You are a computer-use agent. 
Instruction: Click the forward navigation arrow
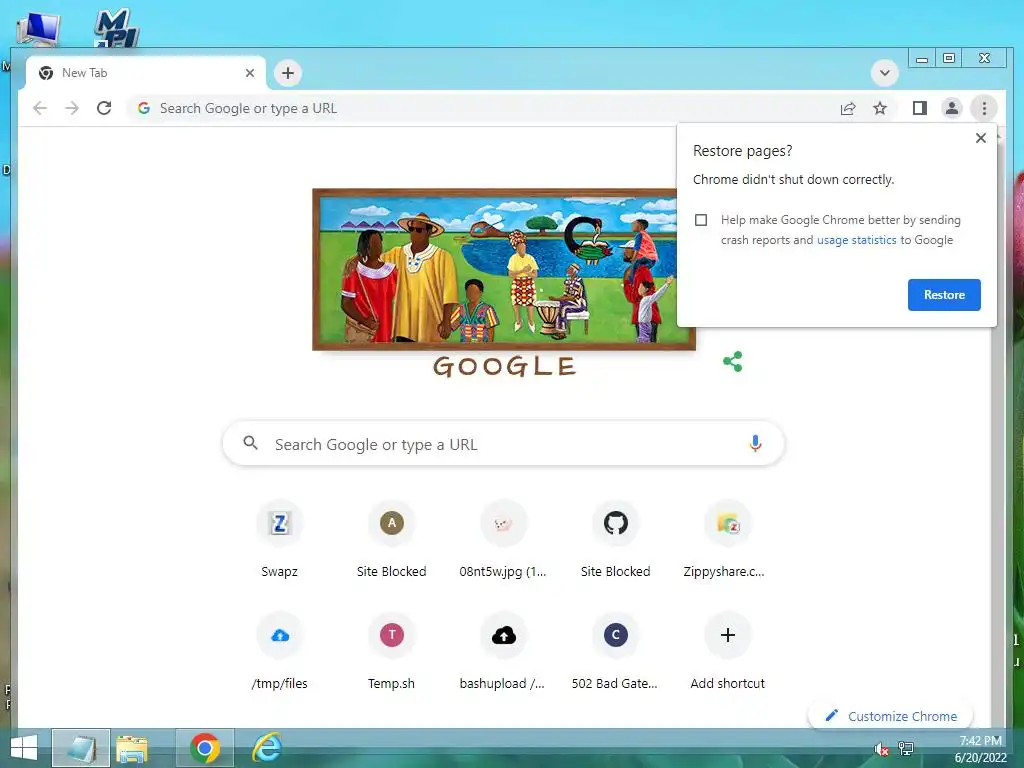coord(72,108)
